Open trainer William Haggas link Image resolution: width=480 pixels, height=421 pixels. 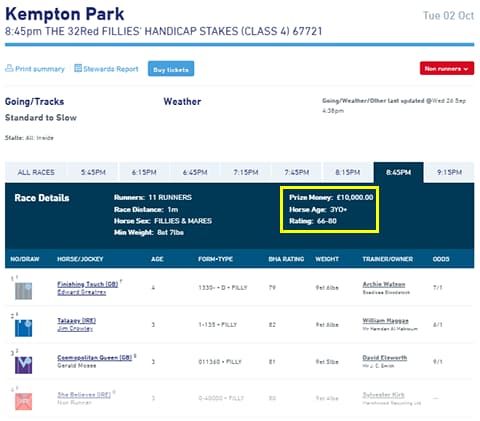(386, 321)
